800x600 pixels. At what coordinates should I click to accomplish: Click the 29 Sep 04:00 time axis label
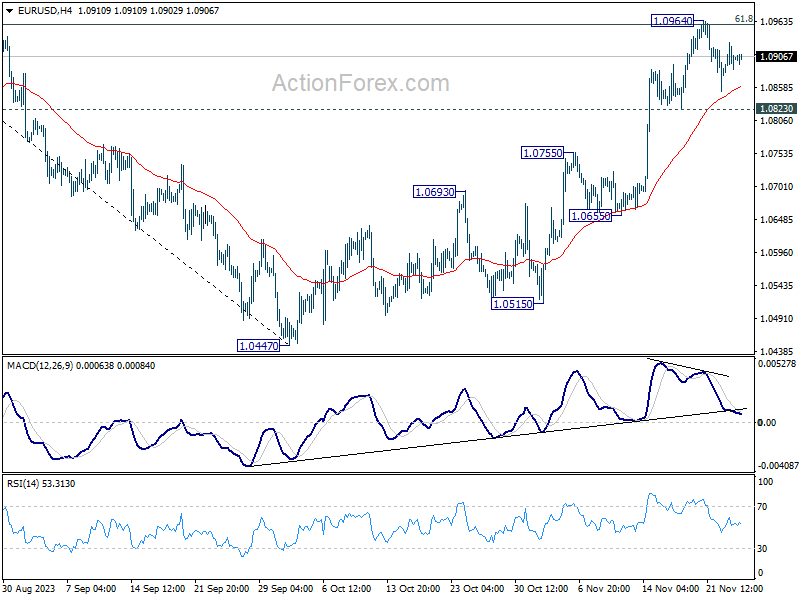pyautogui.click(x=286, y=589)
